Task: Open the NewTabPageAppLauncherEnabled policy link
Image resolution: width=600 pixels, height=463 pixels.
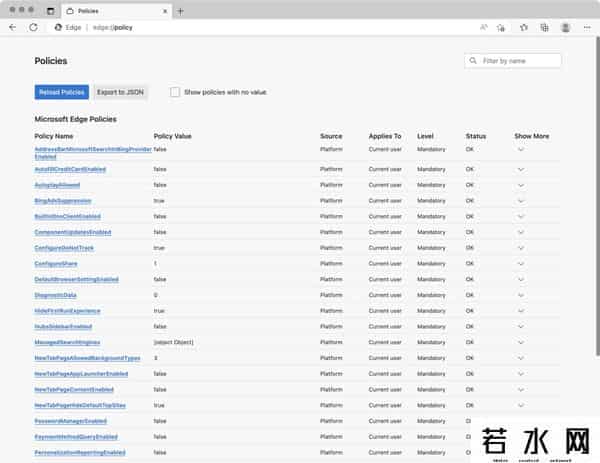Action: click(81, 374)
